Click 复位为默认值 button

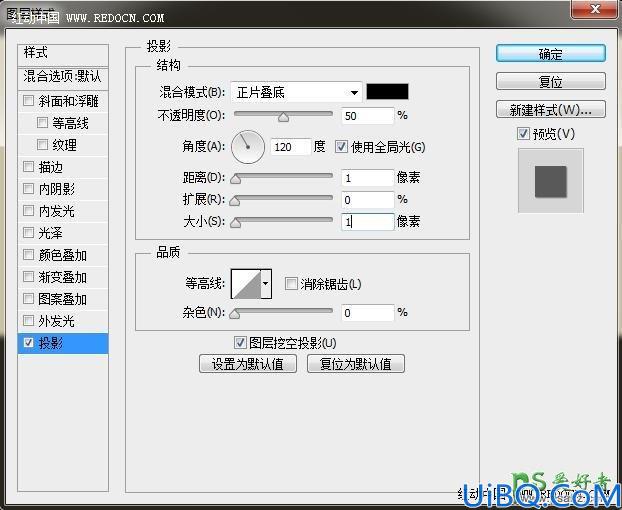point(356,364)
